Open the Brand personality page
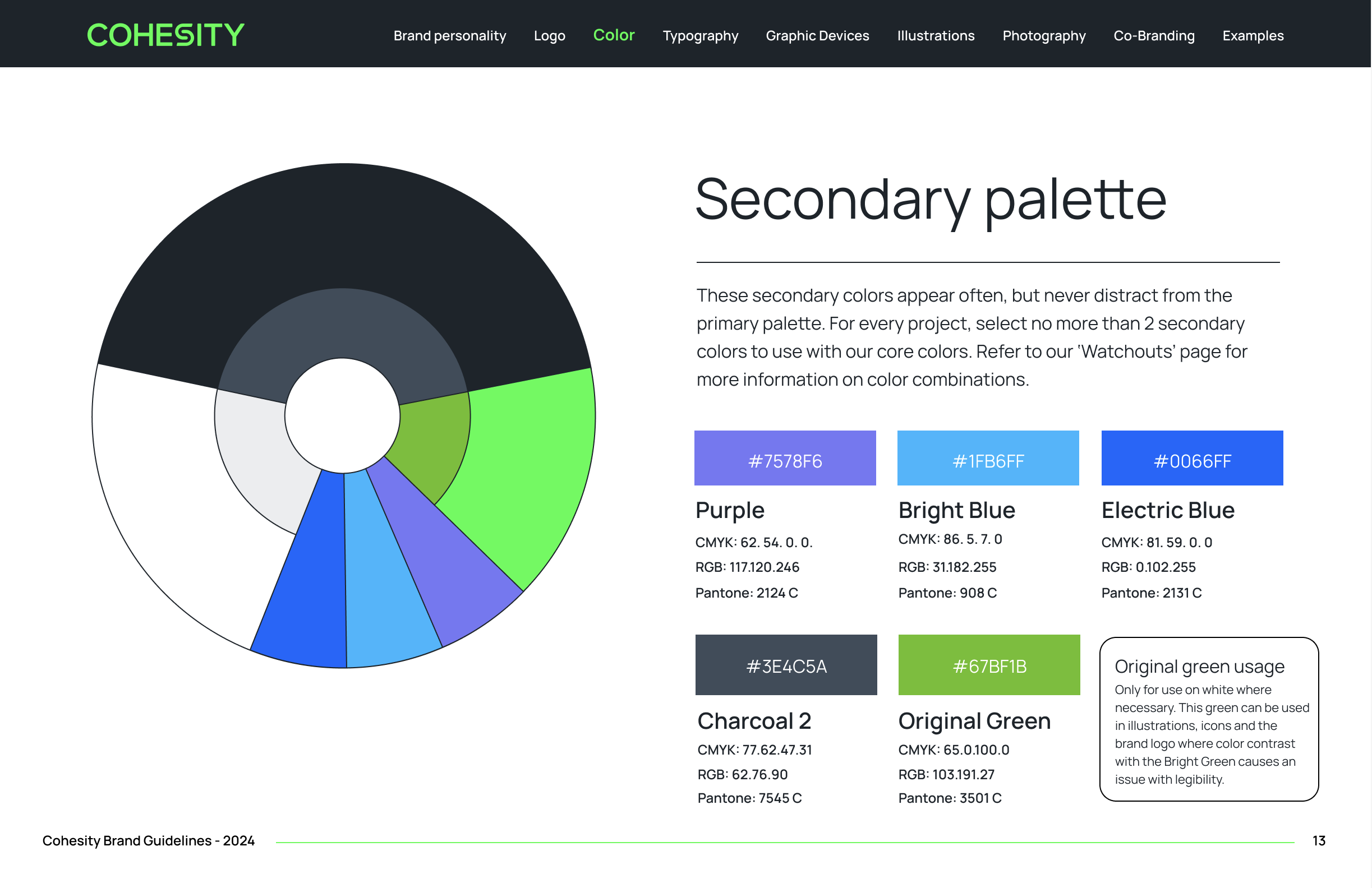 [x=450, y=36]
